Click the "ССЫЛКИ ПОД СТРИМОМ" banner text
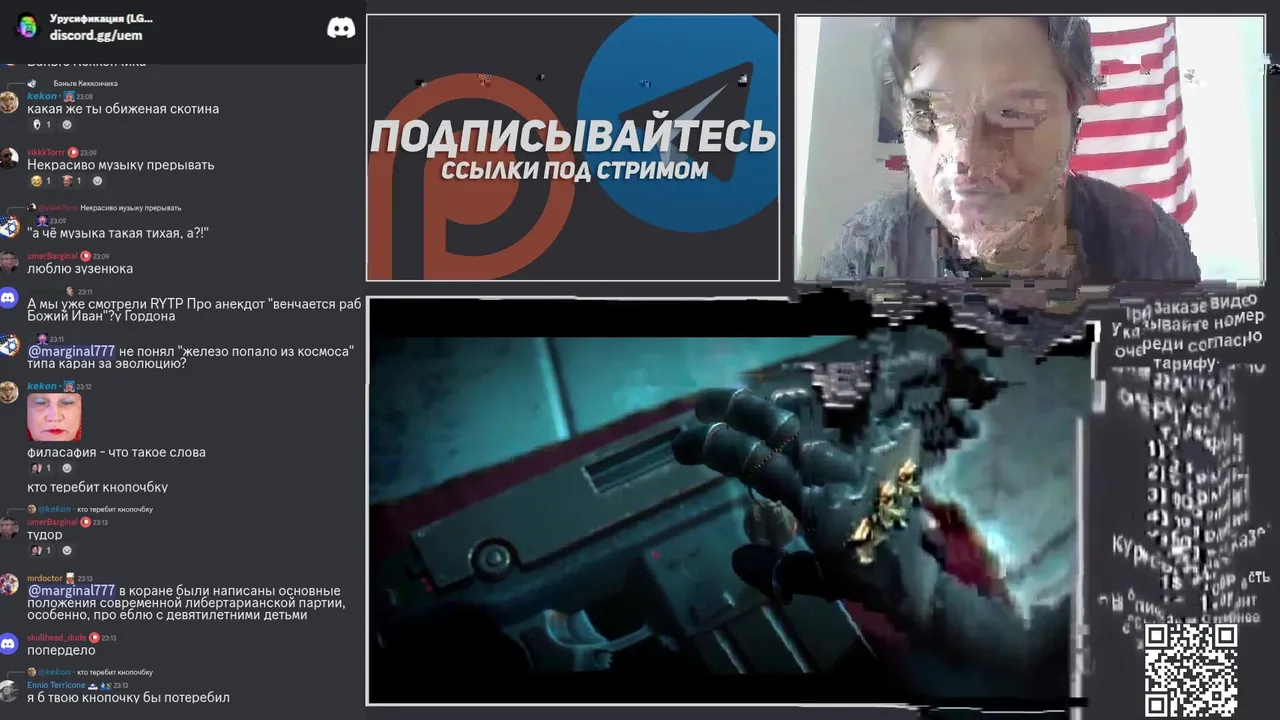Screen dimensions: 1280x720 [x=574, y=170]
